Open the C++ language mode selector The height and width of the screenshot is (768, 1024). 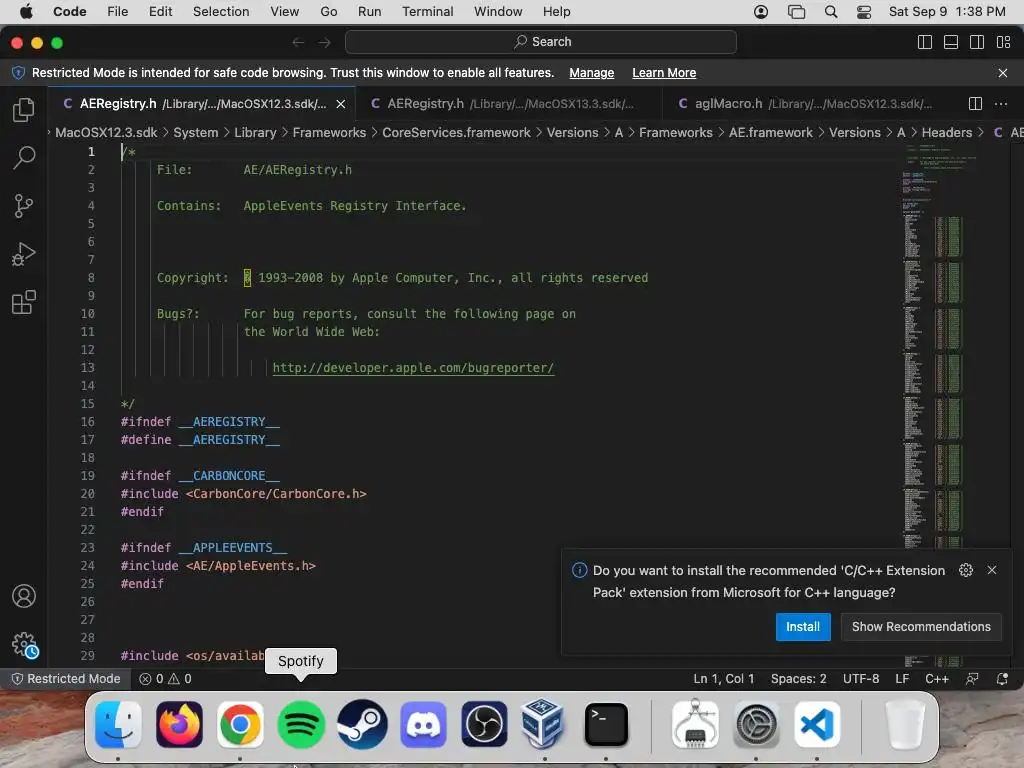pyautogui.click(x=936, y=679)
